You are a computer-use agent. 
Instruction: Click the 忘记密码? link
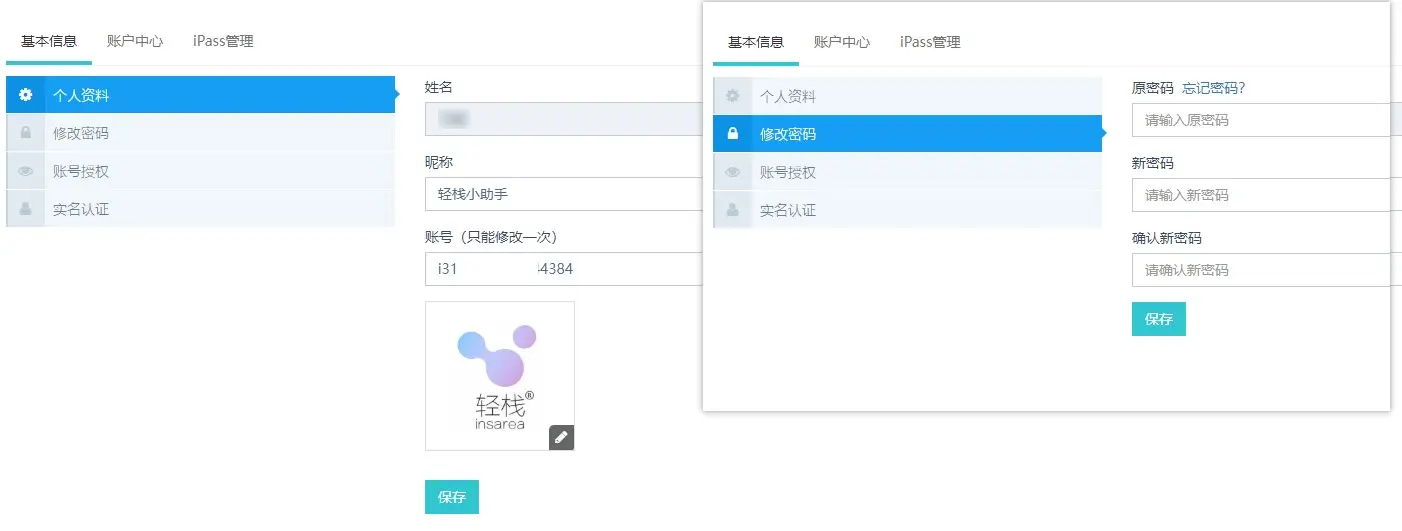pos(1213,88)
